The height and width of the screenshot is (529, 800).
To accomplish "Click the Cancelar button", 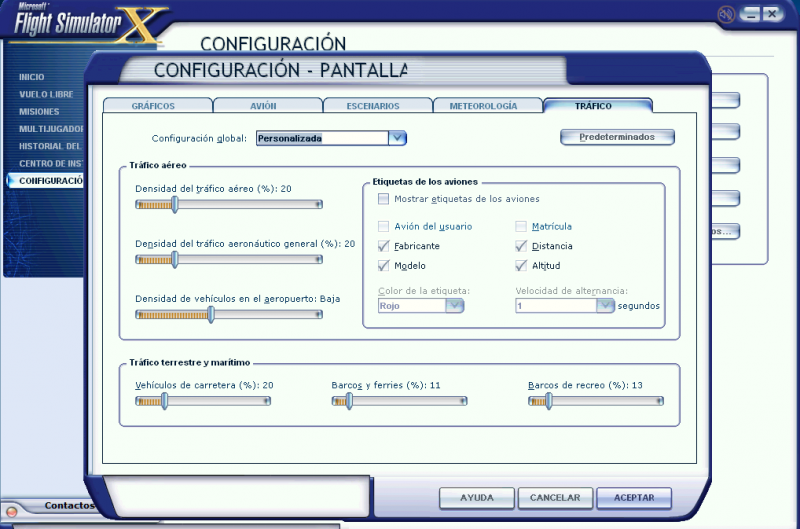I will (555, 498).
